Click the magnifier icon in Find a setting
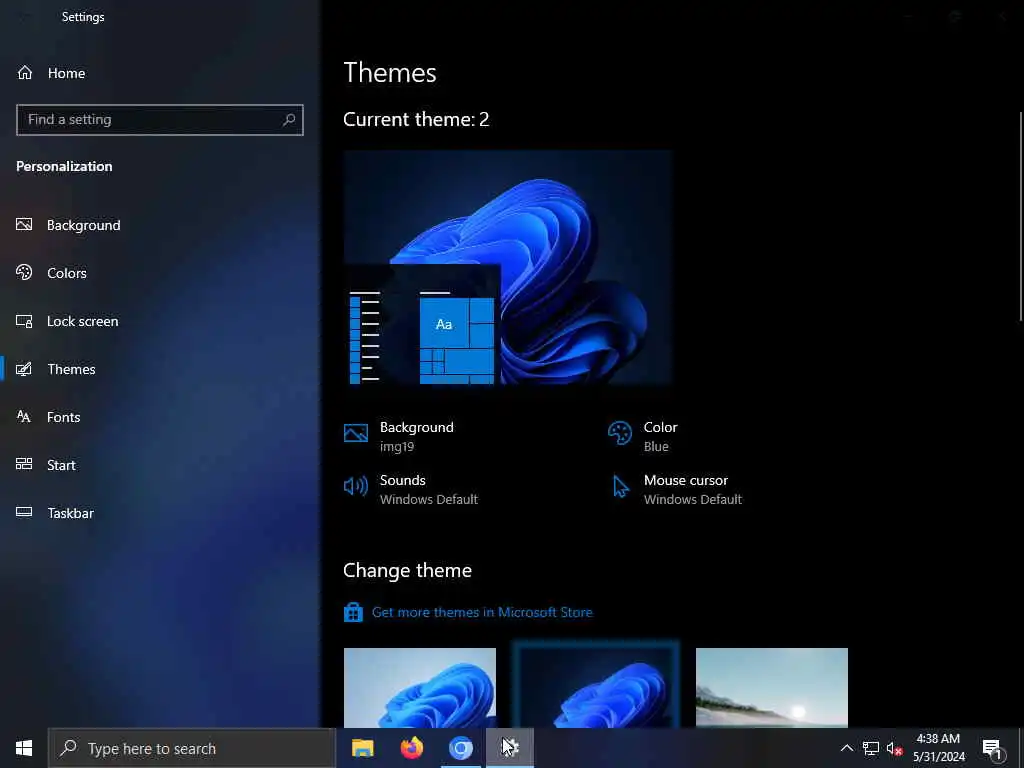Screen dimensions: 1024x768 pyautogui.click(x=289, y=120)
